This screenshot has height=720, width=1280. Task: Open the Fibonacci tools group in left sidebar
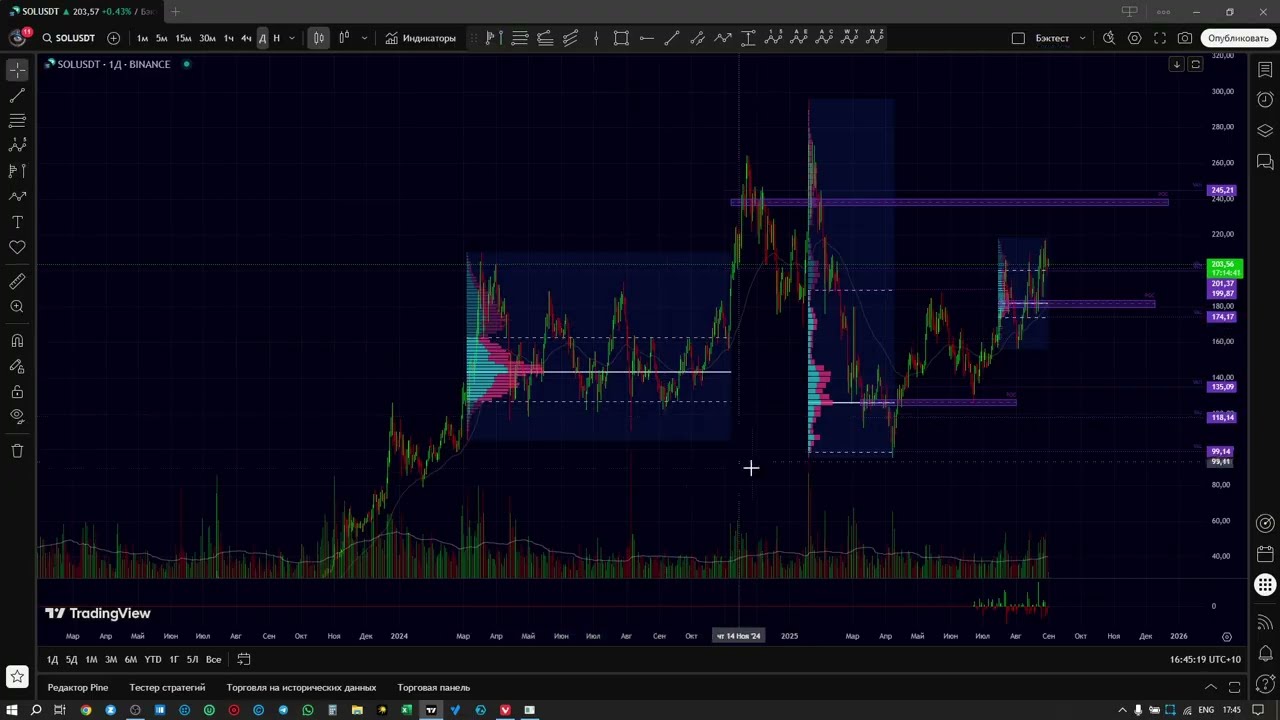point(17,121)
